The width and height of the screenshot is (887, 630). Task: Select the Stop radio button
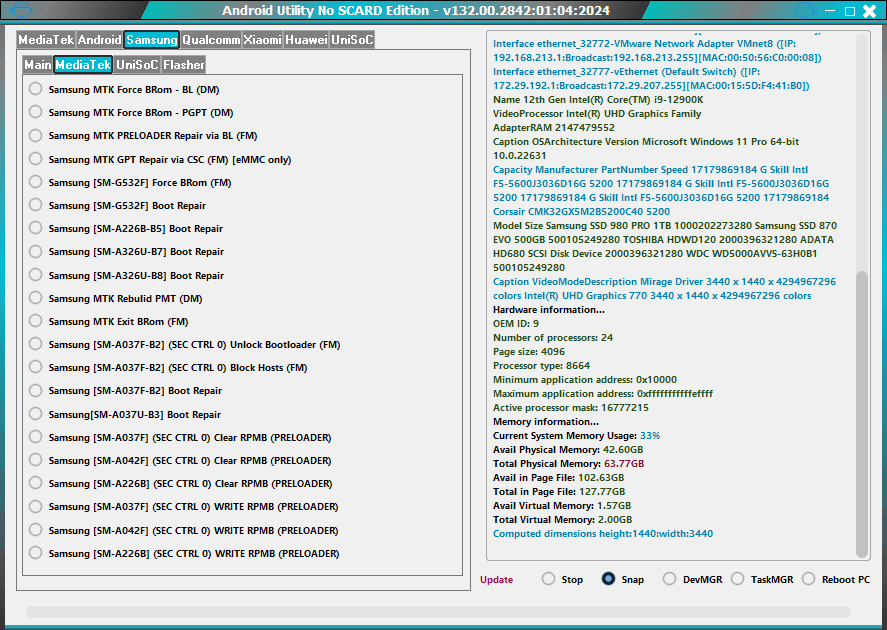click(548, 579)
